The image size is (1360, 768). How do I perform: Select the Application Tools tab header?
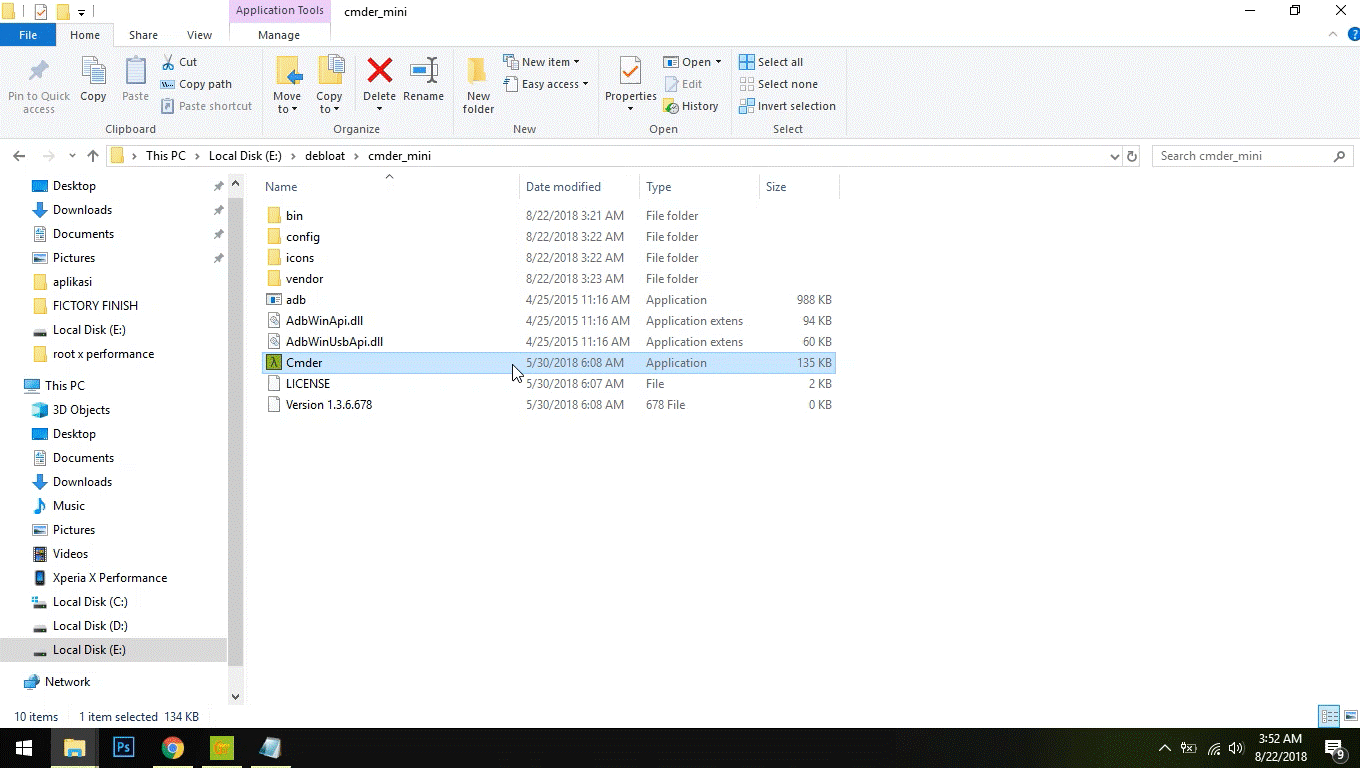click(x=280, y=11)
